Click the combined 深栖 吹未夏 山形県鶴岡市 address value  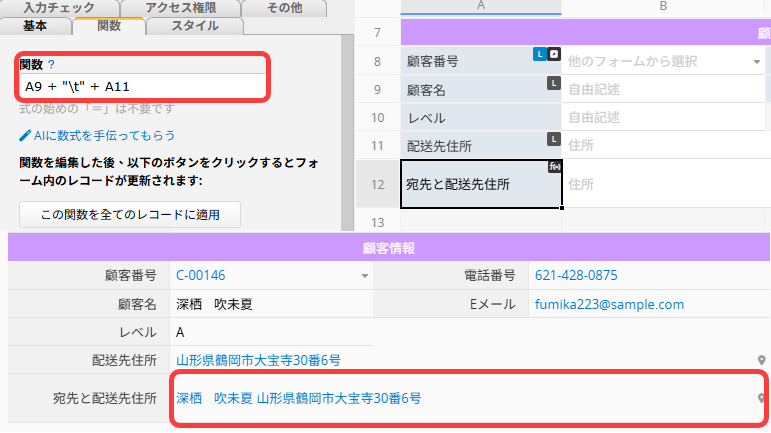(298, 398)
